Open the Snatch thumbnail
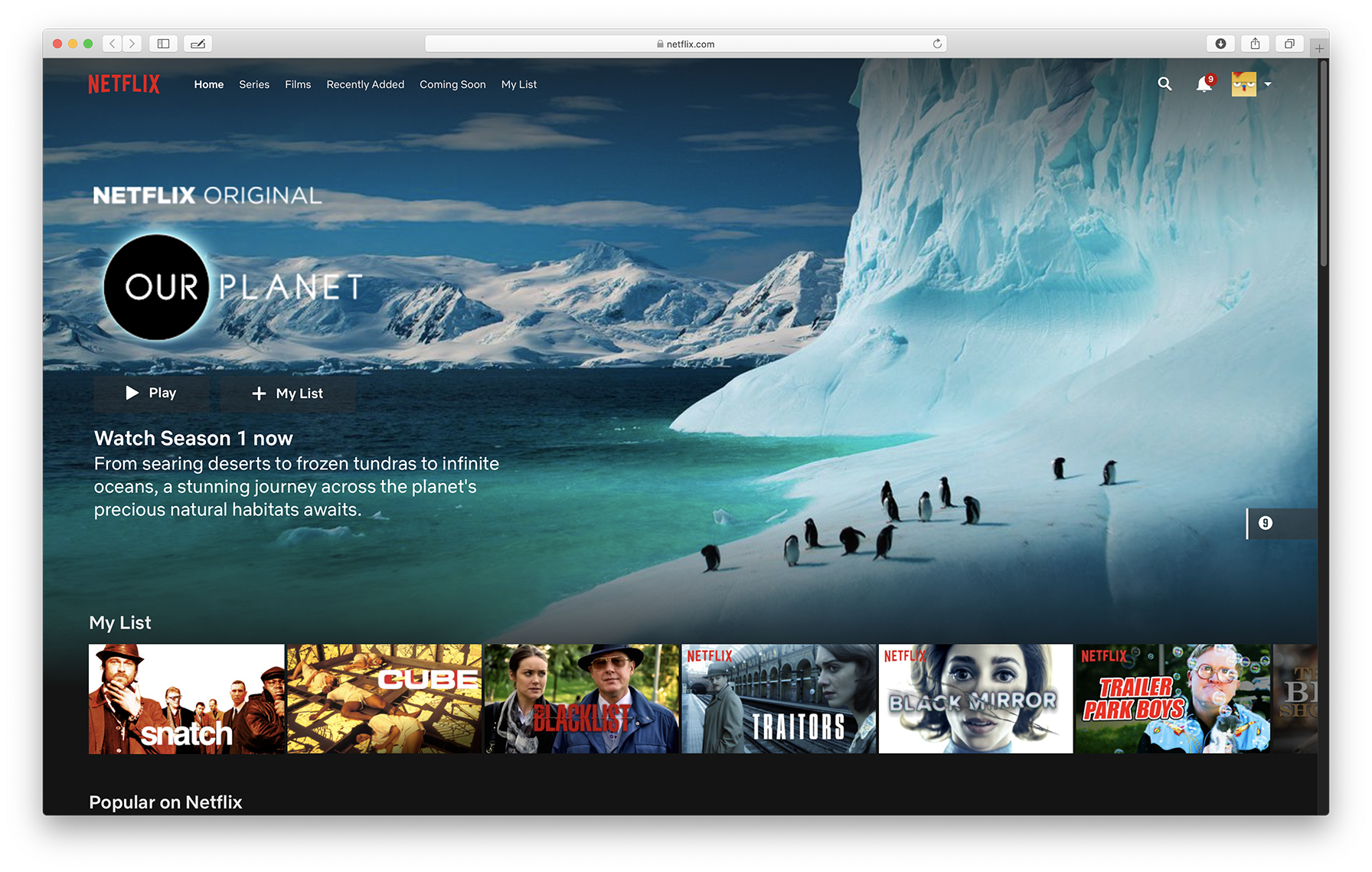This screenshot has width=1372, height=872. (186, 699)
